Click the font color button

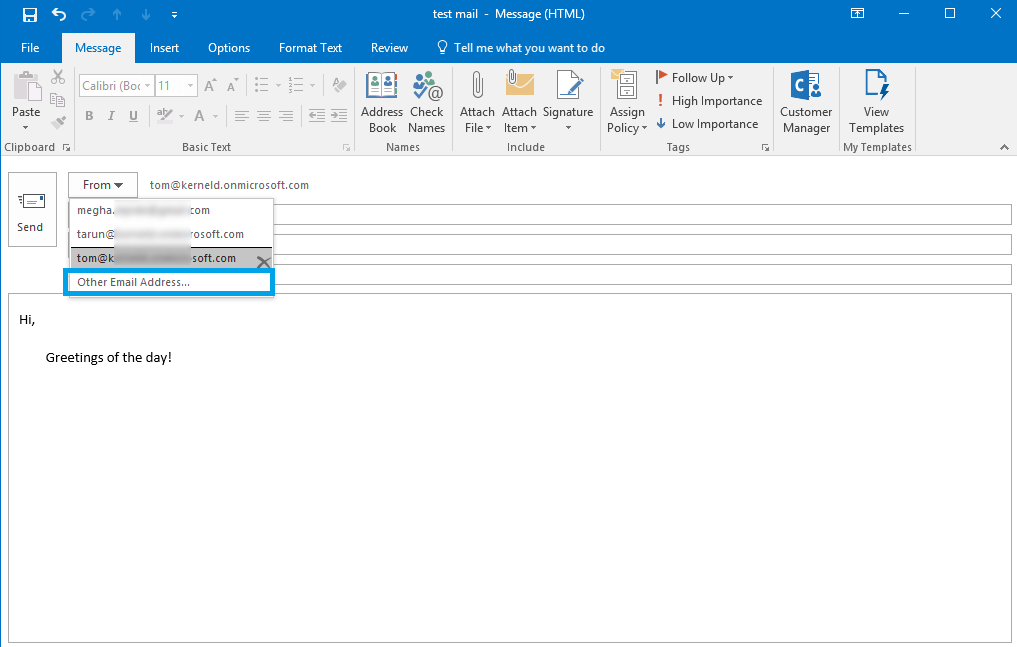[201, 116]
